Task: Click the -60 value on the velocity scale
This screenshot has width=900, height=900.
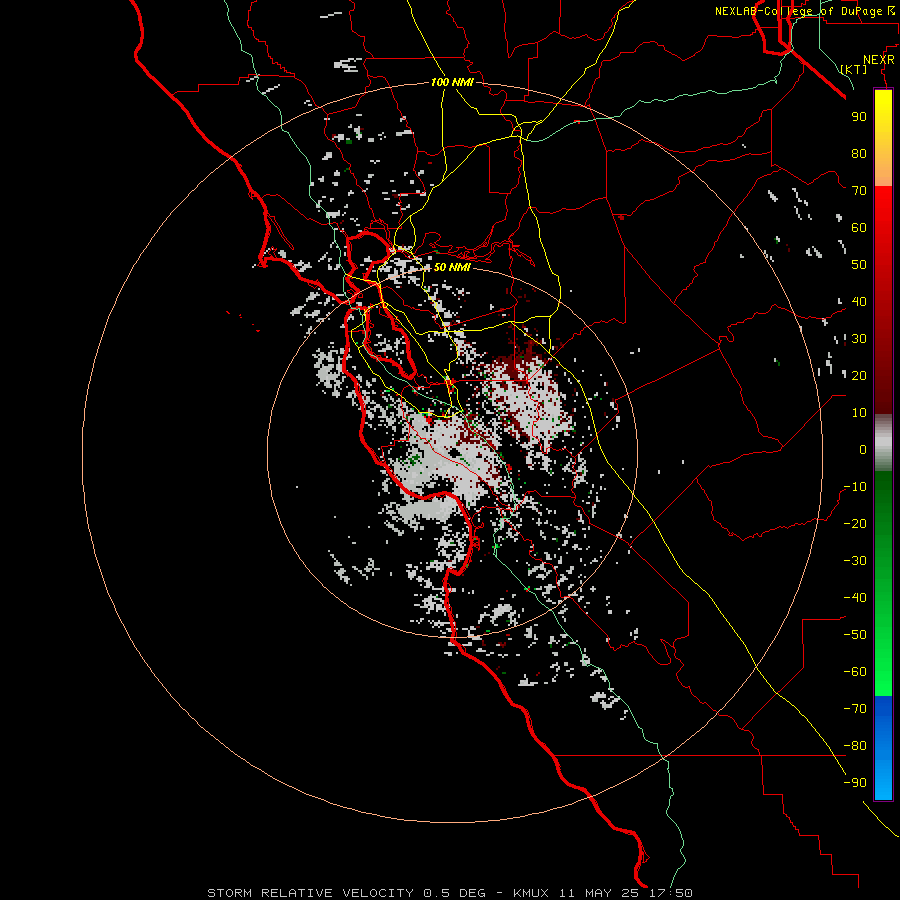Action: (x=855, y=672)
